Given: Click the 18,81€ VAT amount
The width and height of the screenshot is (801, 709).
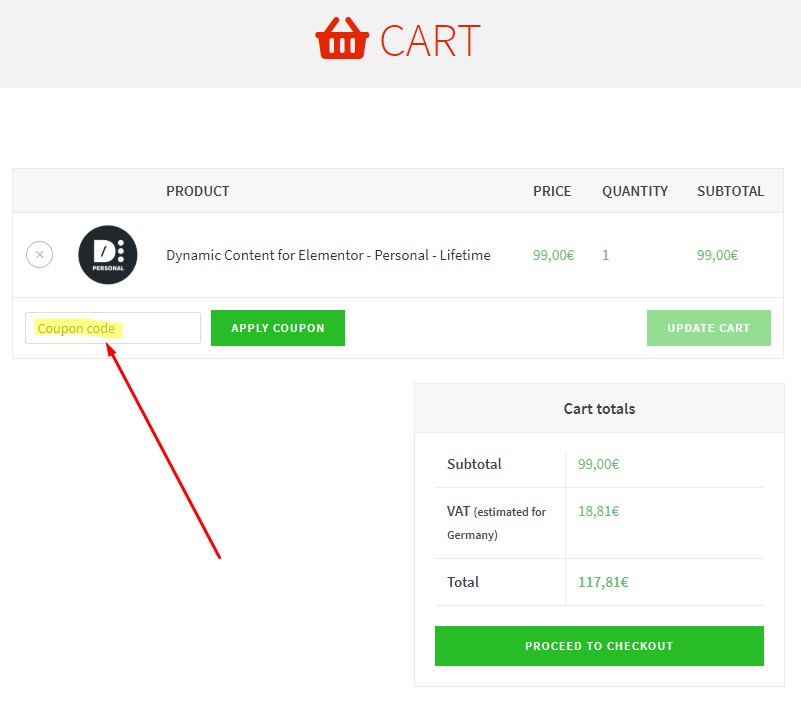Looking at the screenshot, I should tap(598, 511).
